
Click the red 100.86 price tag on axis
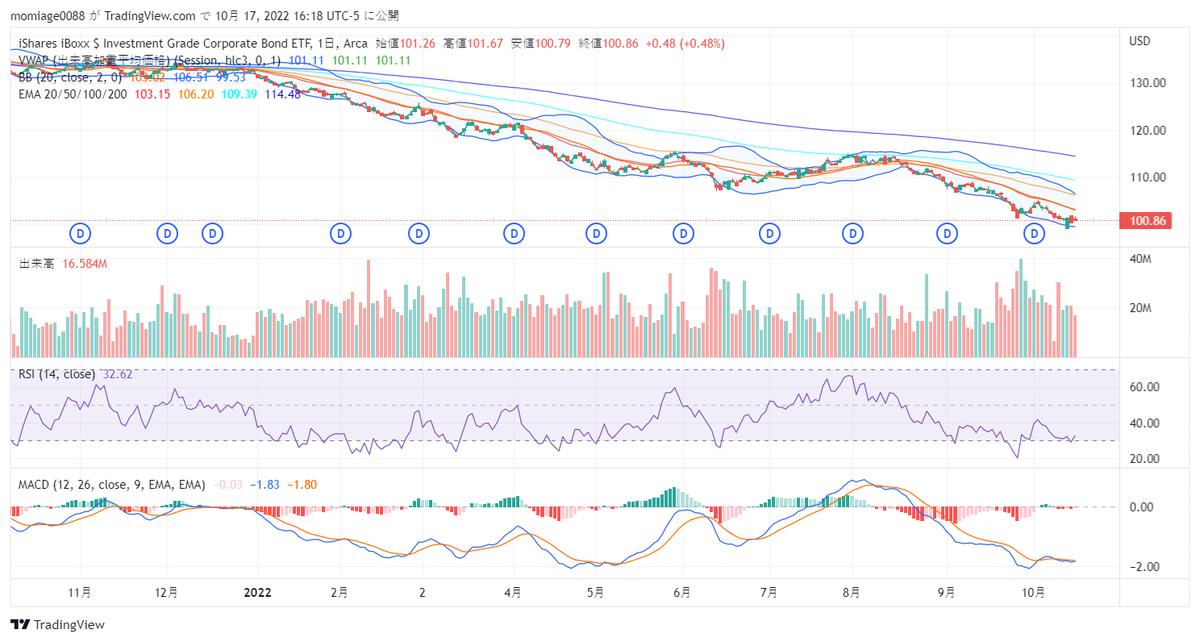pos(1146,220)
